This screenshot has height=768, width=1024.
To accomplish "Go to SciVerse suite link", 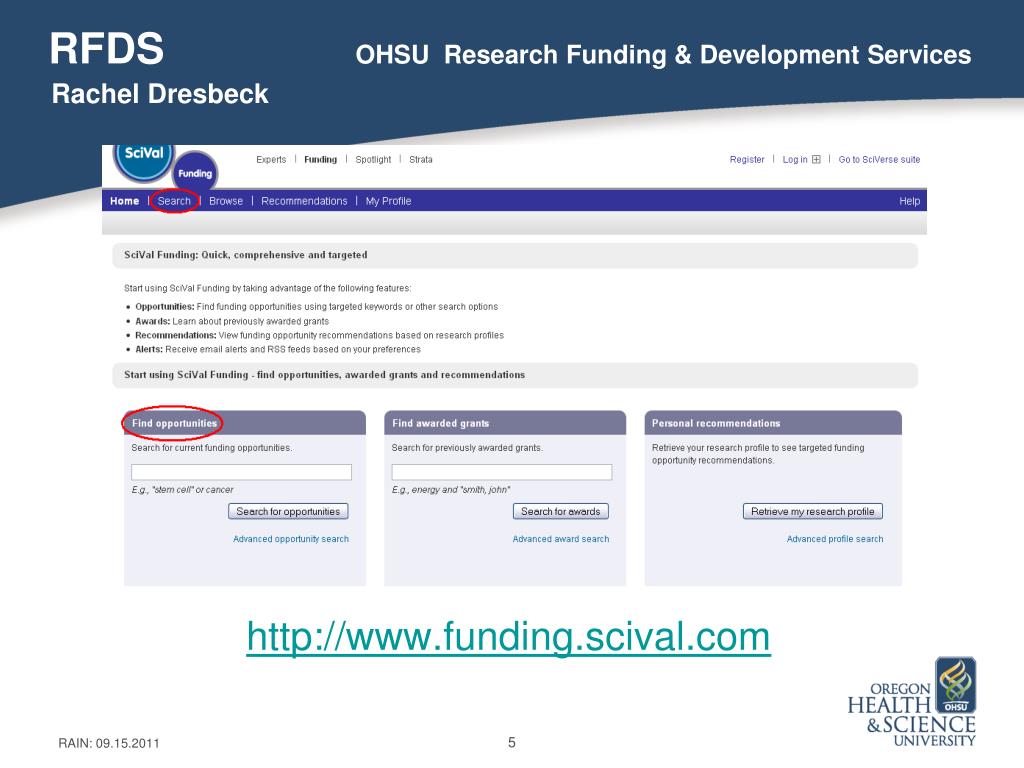I will pos(879,159).
